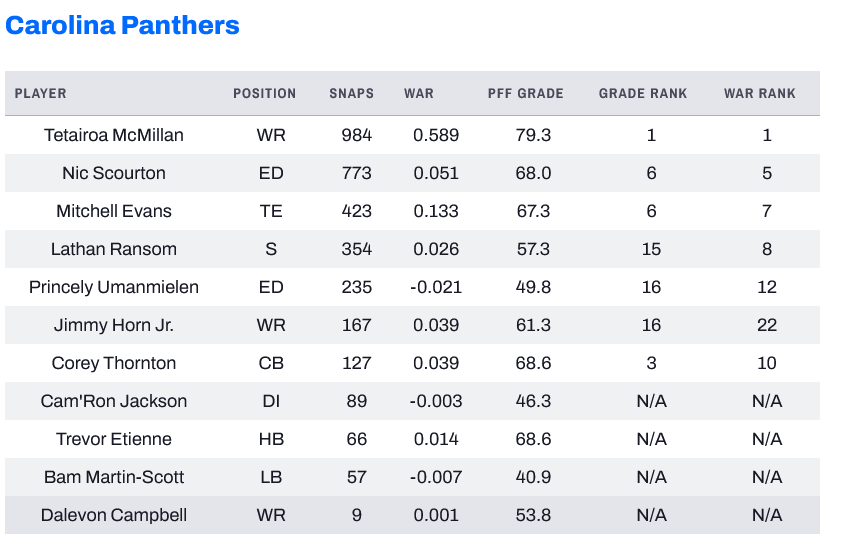
Task: Click Bam Martin-Scott player name
Action: [114, 477]
